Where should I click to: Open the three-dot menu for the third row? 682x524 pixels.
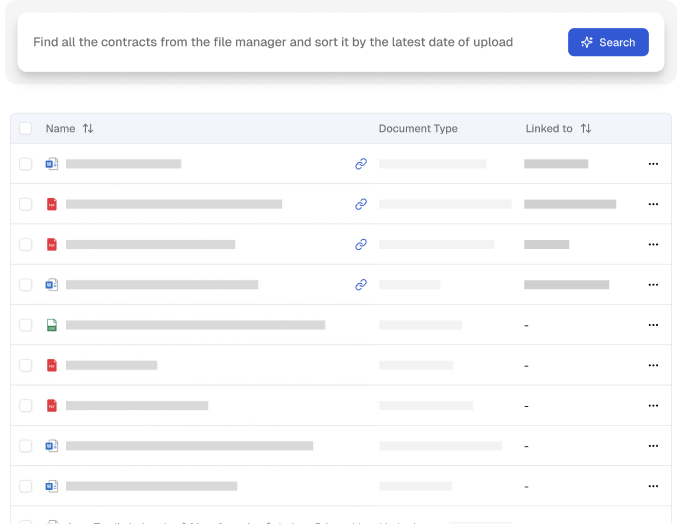pyautogui.click(x=653, y=244)
